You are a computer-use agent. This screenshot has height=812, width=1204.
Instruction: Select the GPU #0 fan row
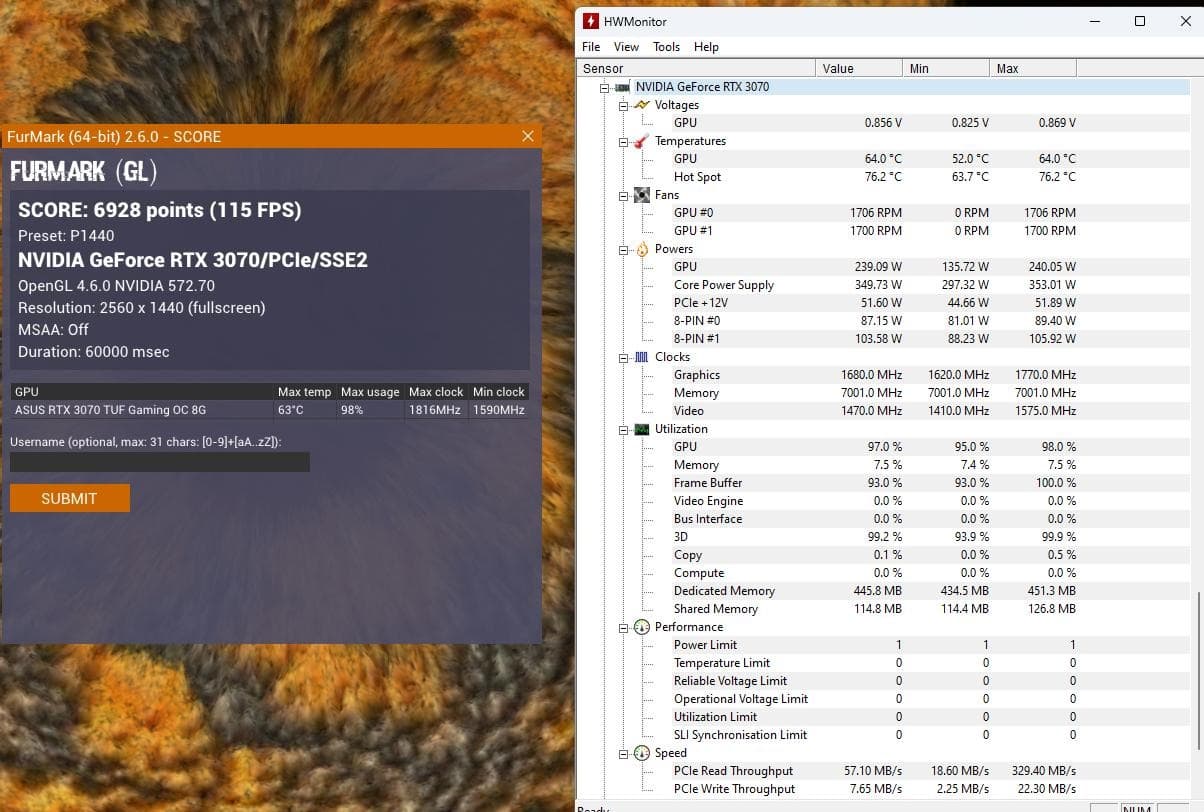point(884,213)
